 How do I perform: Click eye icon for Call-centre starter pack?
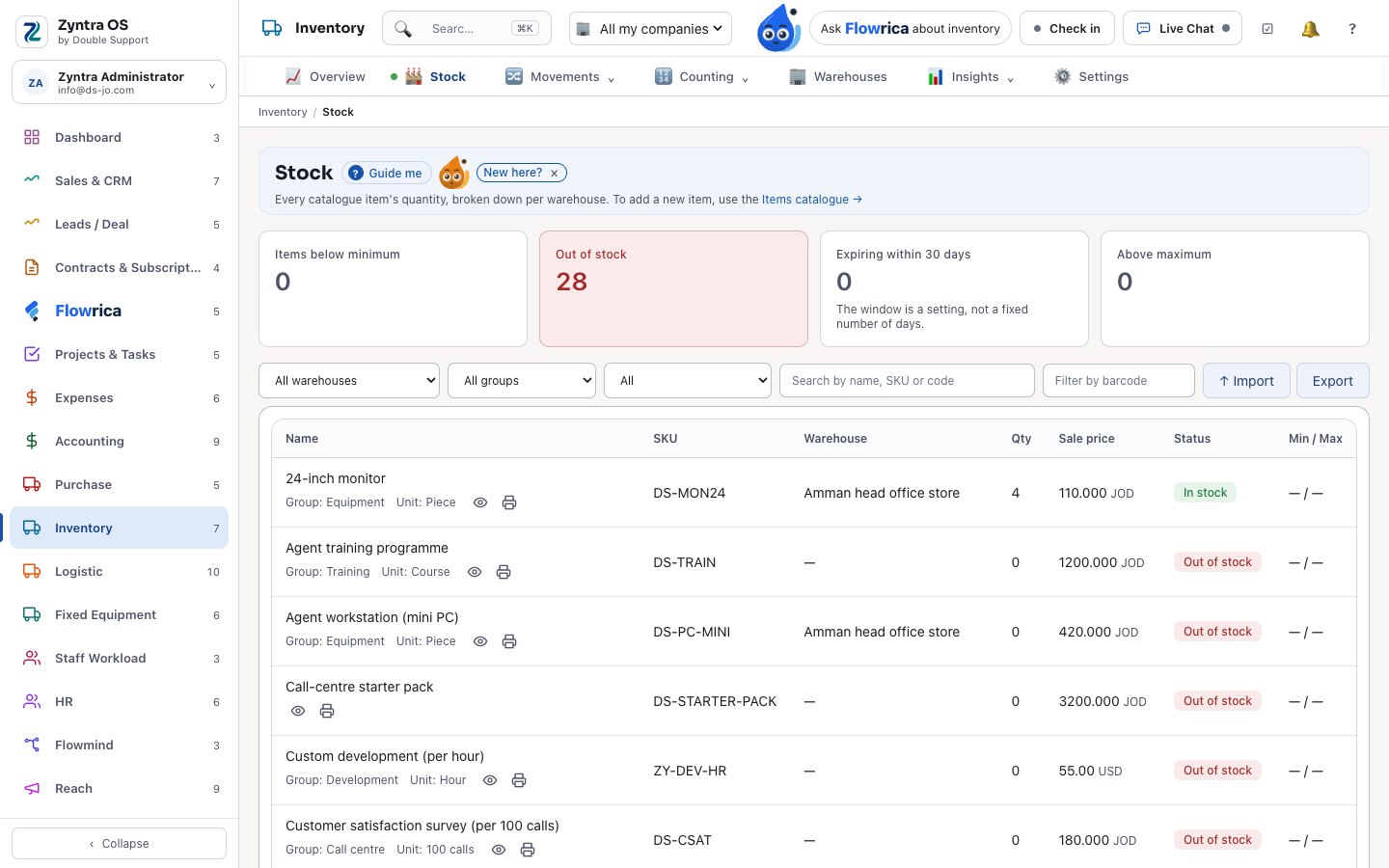(x=298, y=711)
